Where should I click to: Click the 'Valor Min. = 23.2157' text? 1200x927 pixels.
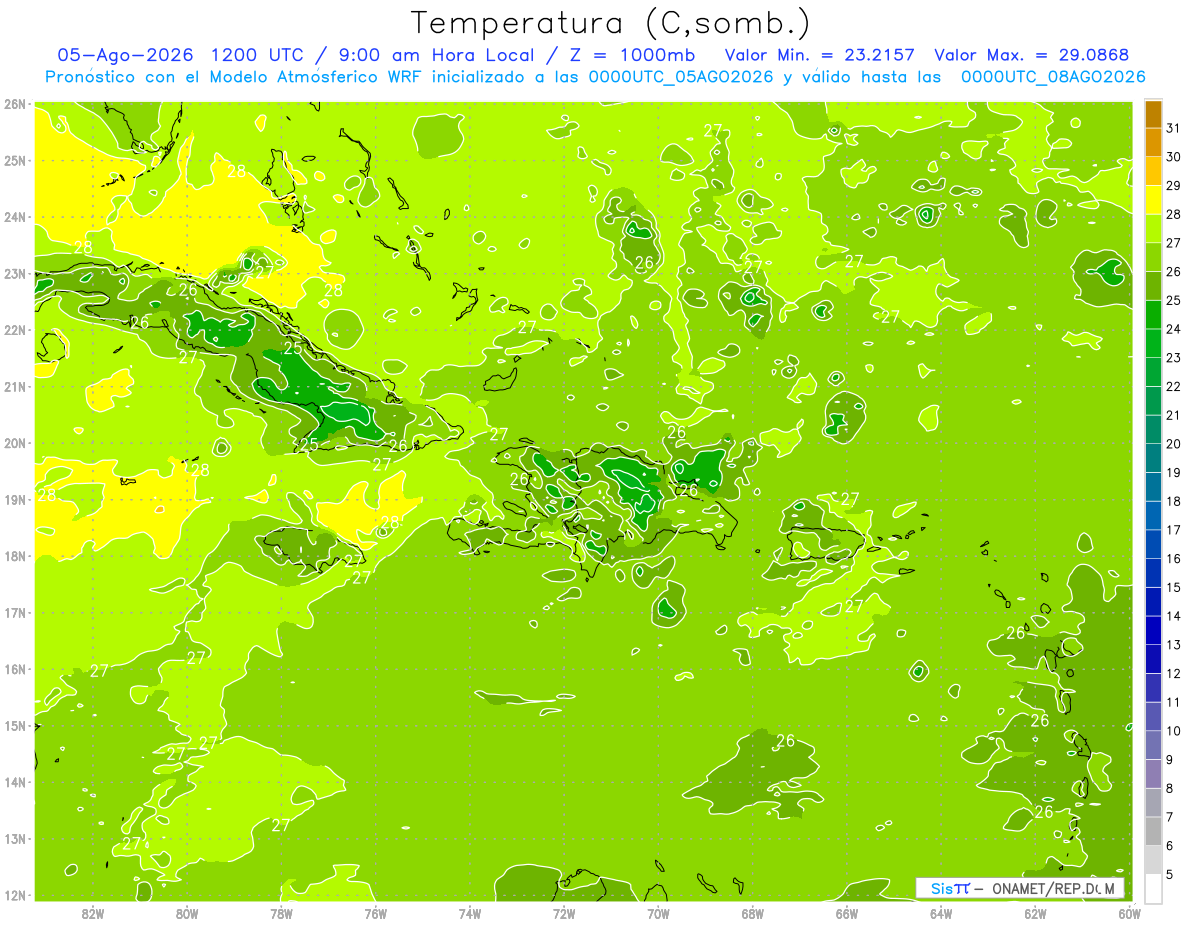coord(820,55)
